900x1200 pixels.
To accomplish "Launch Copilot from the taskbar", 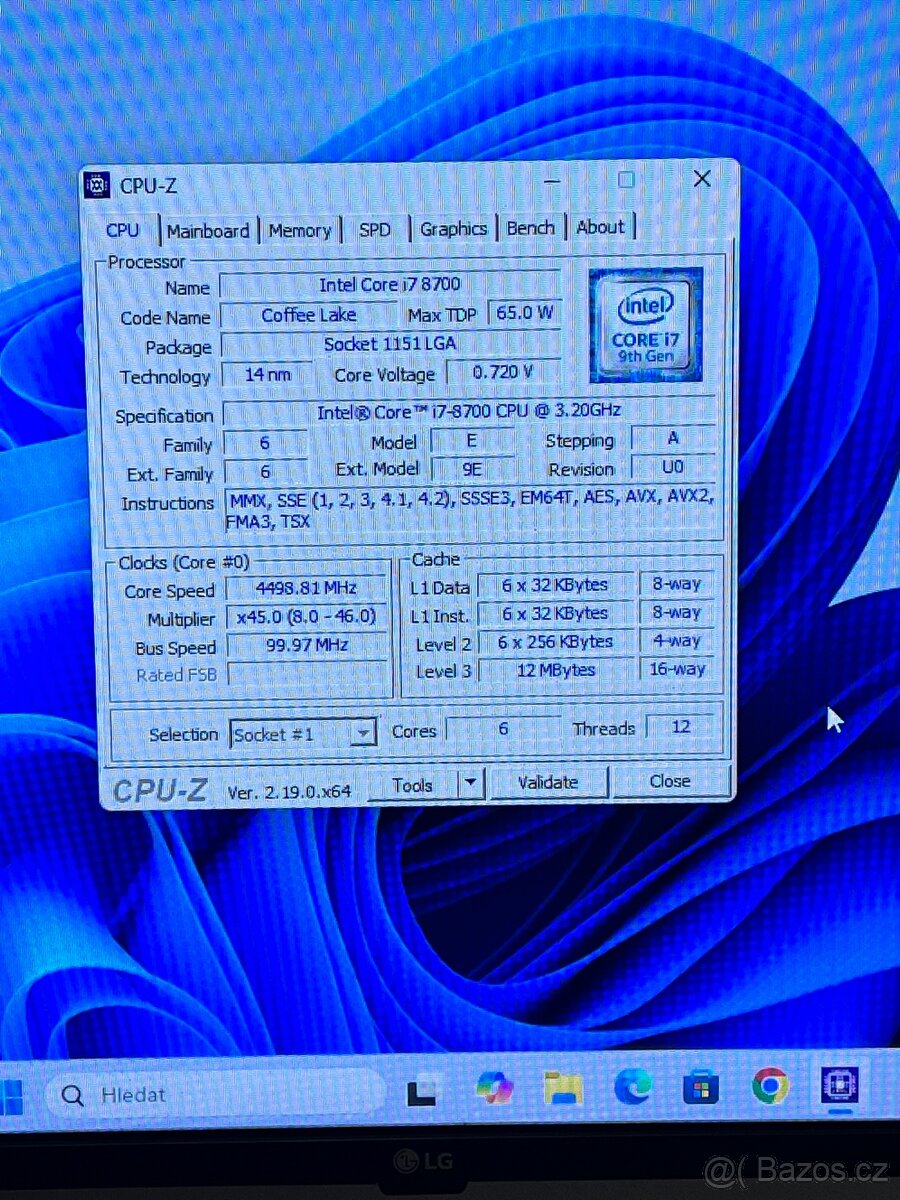I will pyautogui.click(x=494, y=1088).
